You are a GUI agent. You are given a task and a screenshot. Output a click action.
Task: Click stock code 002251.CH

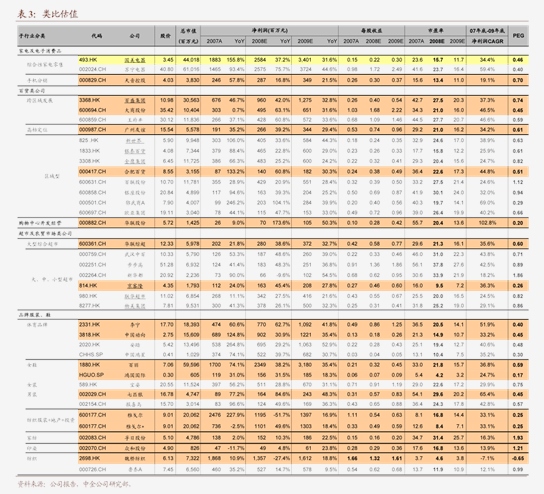[x=92, y=265]
